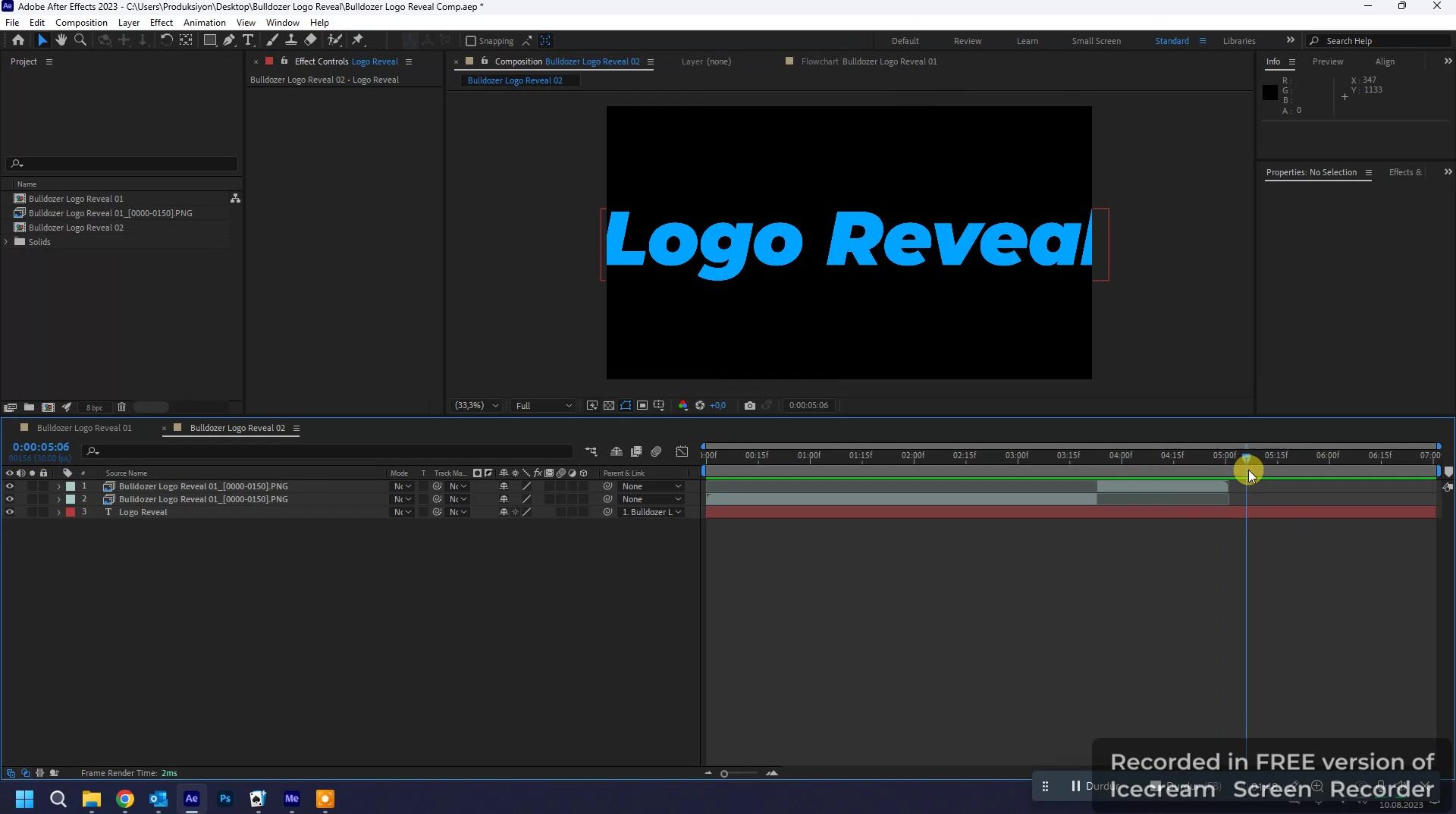
Task: Select the Rectangle shape tool
Action: pos(210,40)
